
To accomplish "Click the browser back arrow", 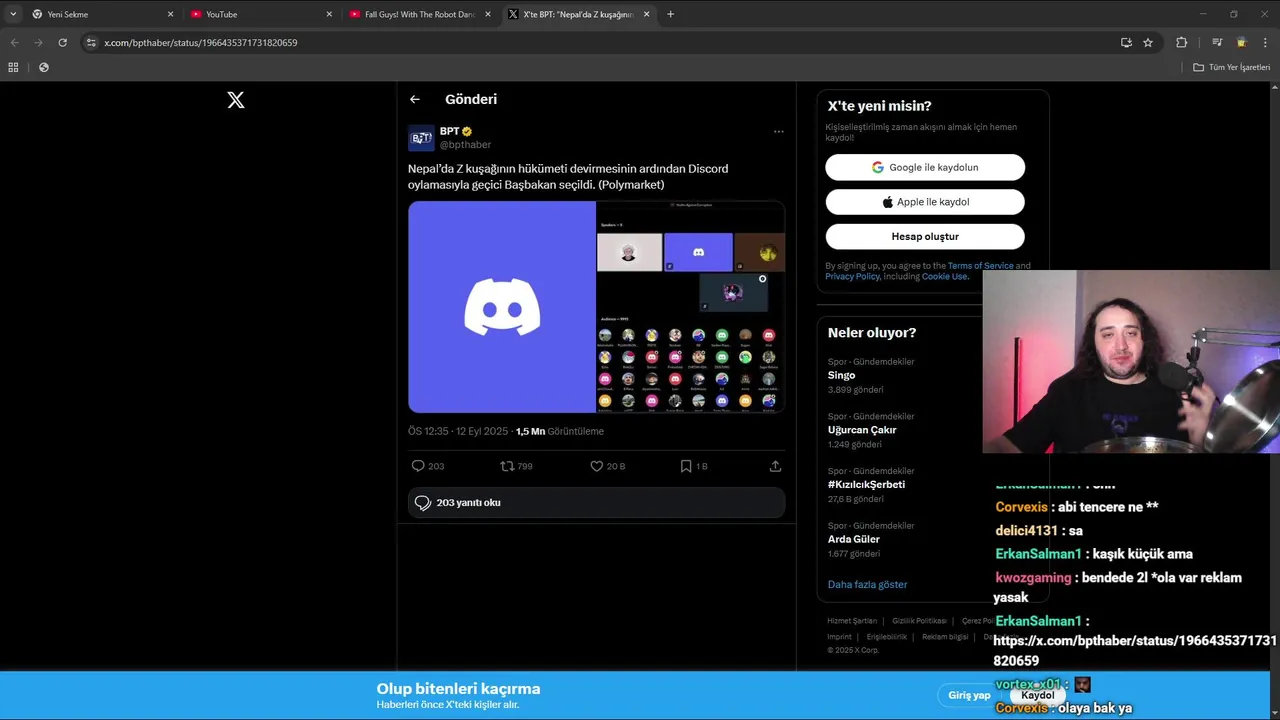I will pyautogui.click(x=14, y=43).
